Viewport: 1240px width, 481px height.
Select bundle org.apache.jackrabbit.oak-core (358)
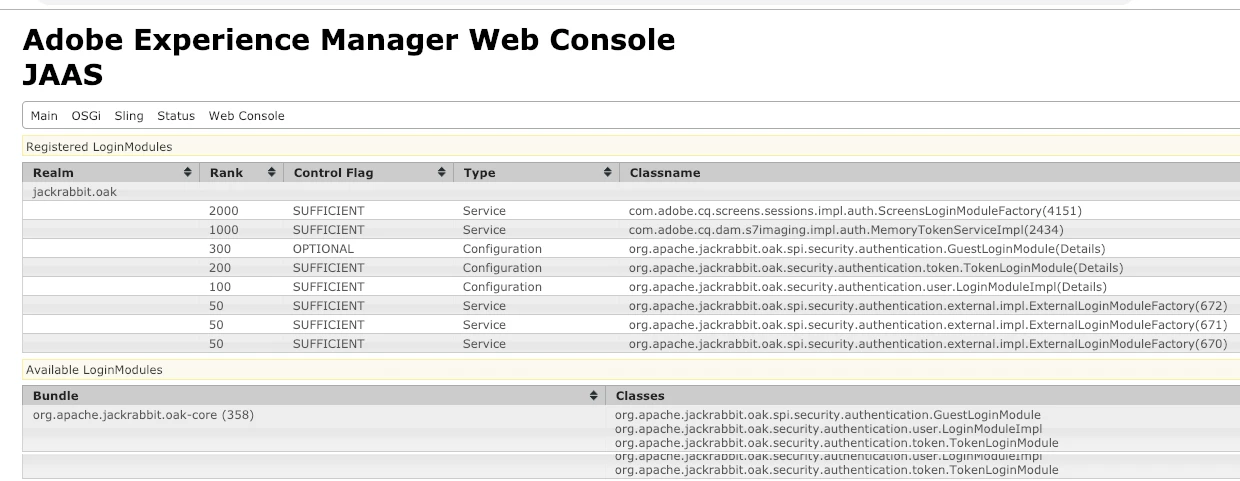tap(143, 415)
